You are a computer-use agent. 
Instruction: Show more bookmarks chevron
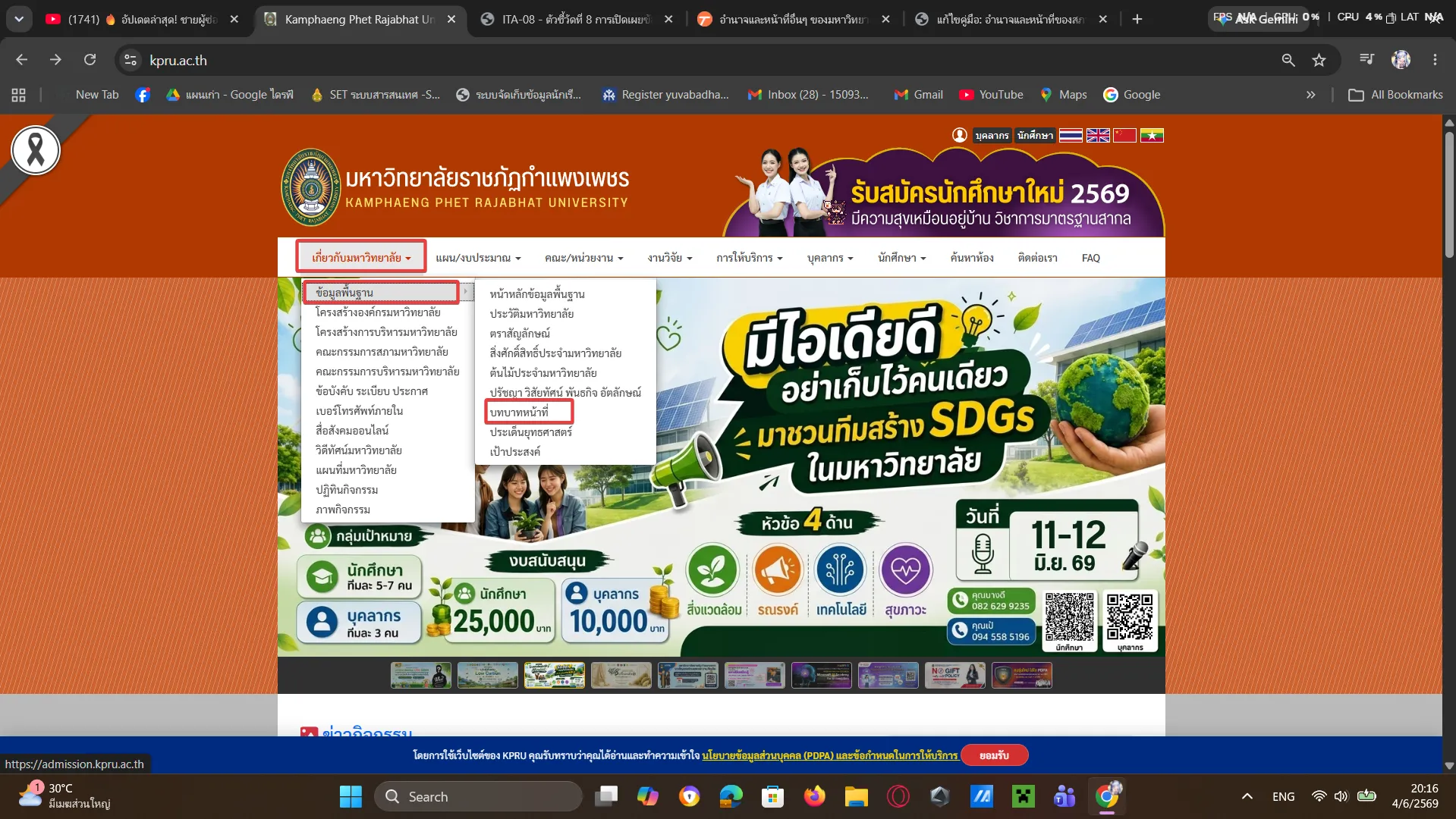click(x=1310, y=95)
